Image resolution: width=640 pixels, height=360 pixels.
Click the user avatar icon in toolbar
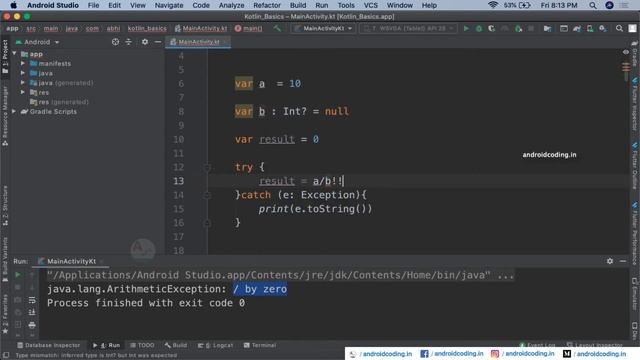coord(632,28)
